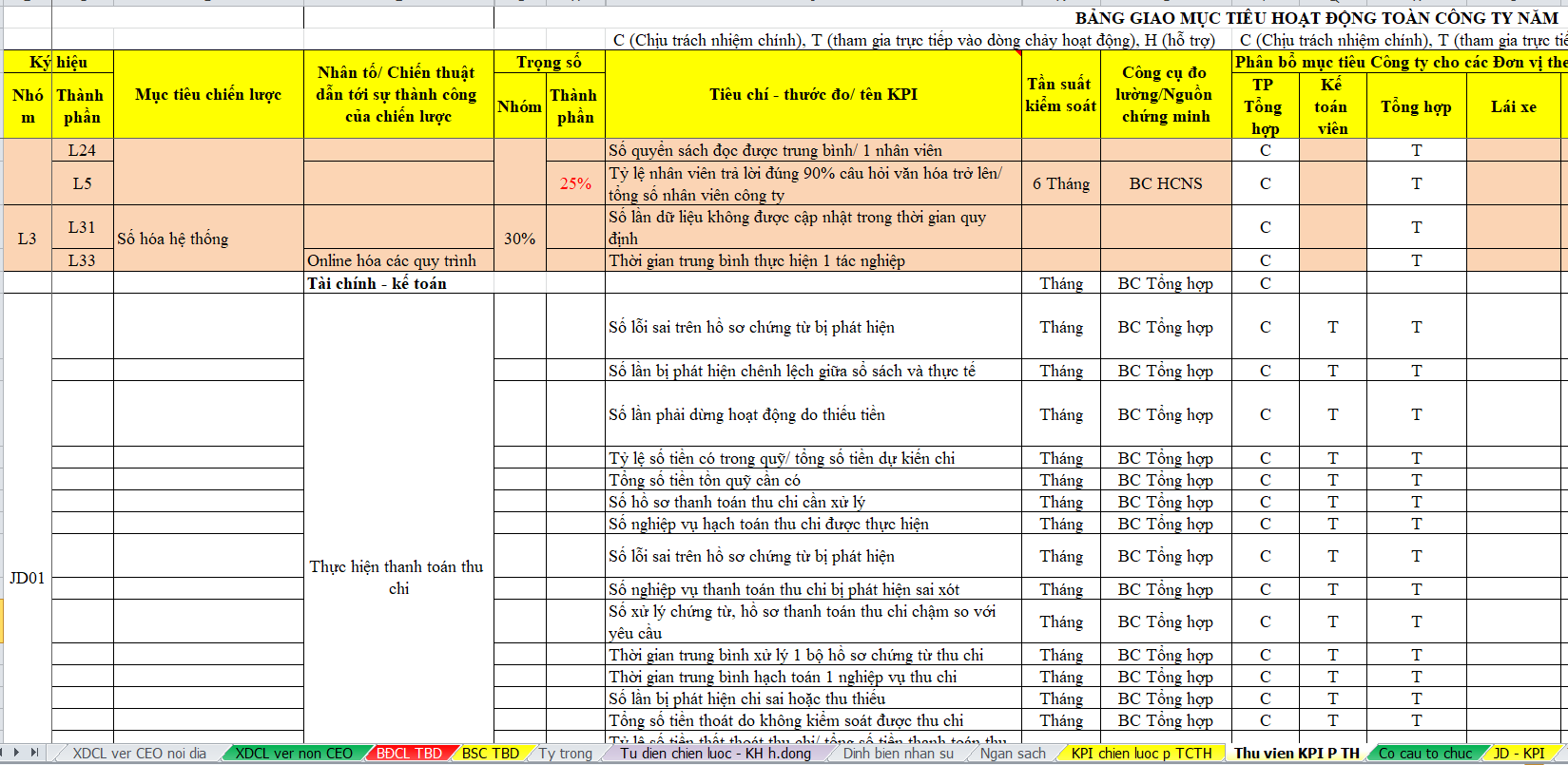Click the 'Tiêu chí - thước đo/ tên KPI' header
Viewport: 1568px width, 765px height.
(x=813, y=94)
